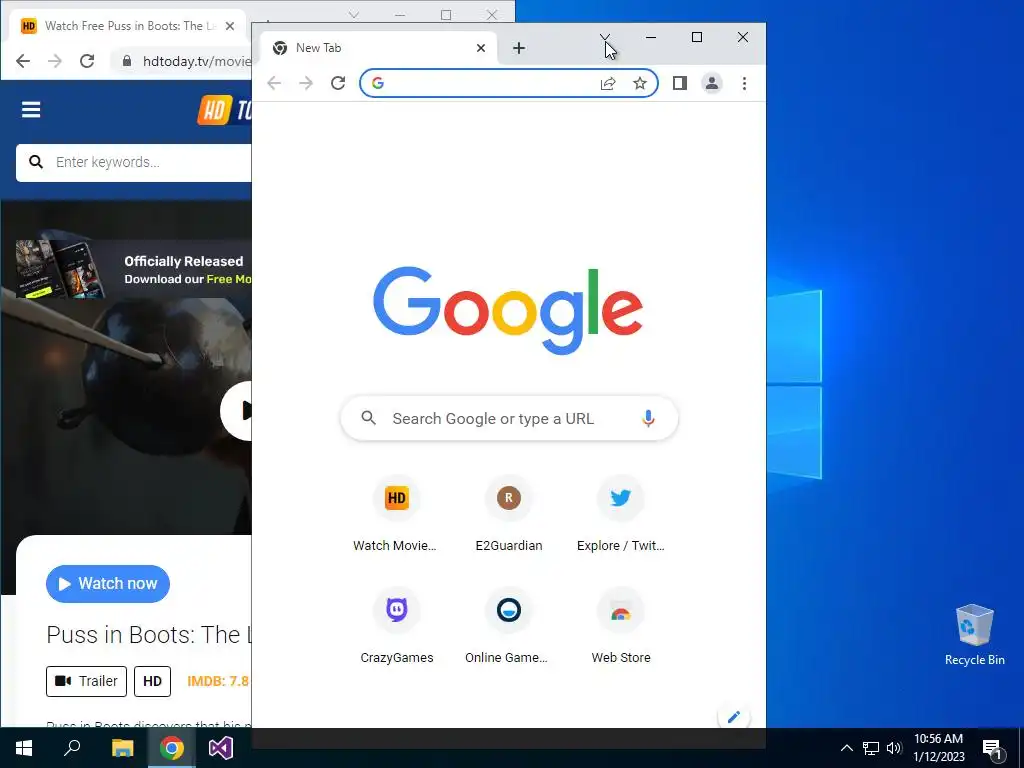Viewport: 1024px width, 768px height.
Task: Click the movie title Puss in Boots heading
Action: coord(149,635)
